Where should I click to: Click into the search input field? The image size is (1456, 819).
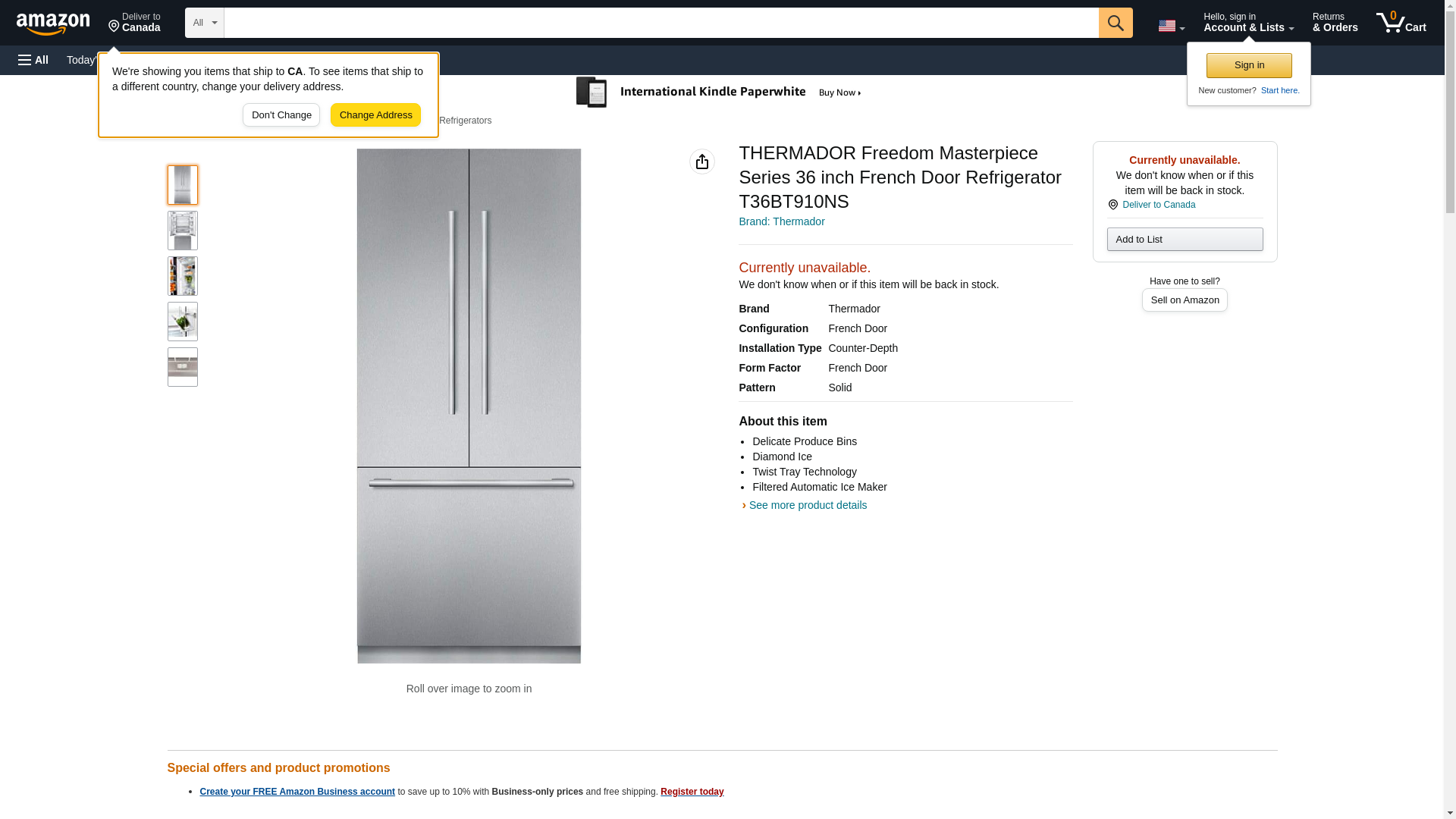coord(660,23)
